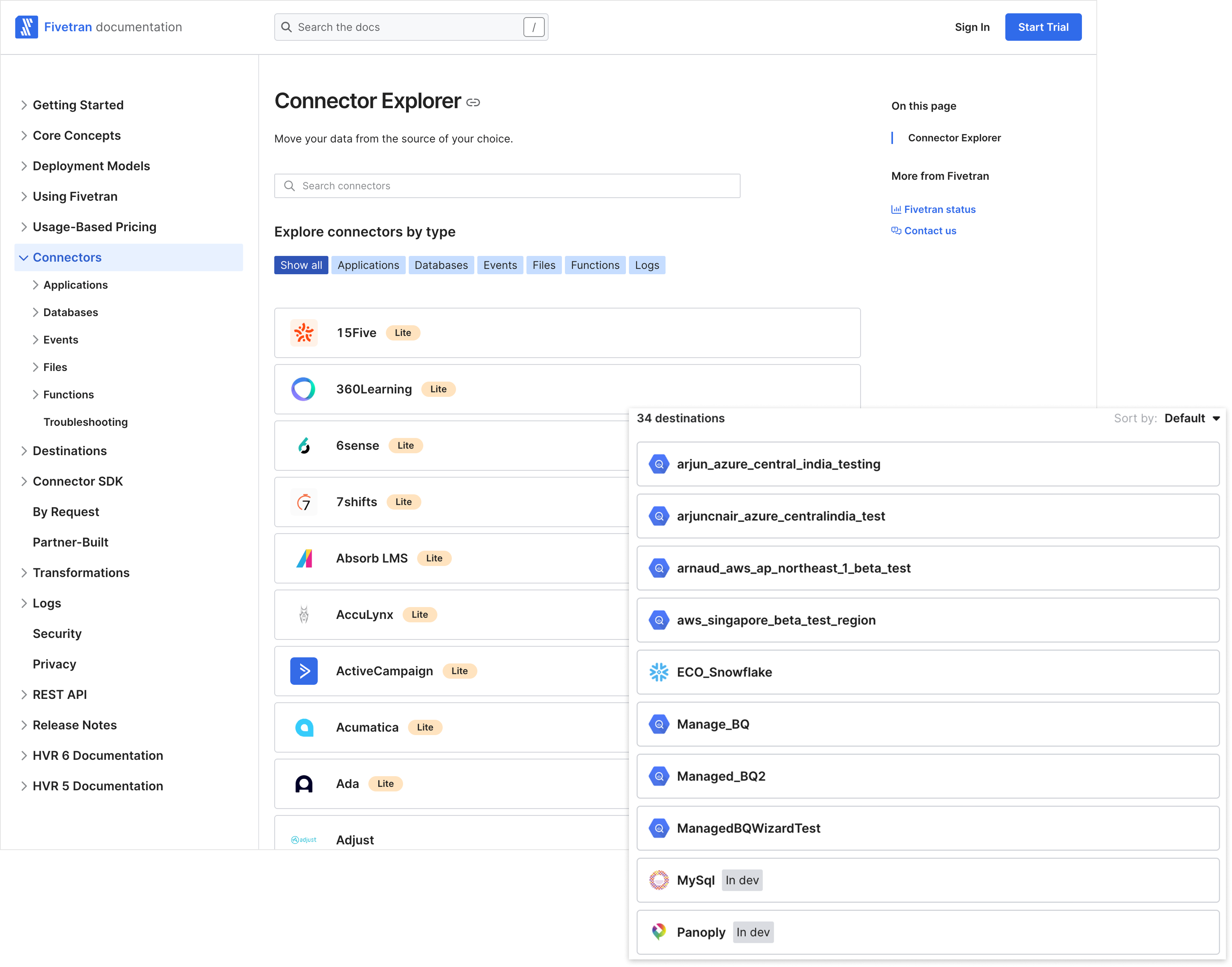Expand the HVR 6 Documentation section
The height and width of the screenshot is (967, 1232).
coord(23,756)
